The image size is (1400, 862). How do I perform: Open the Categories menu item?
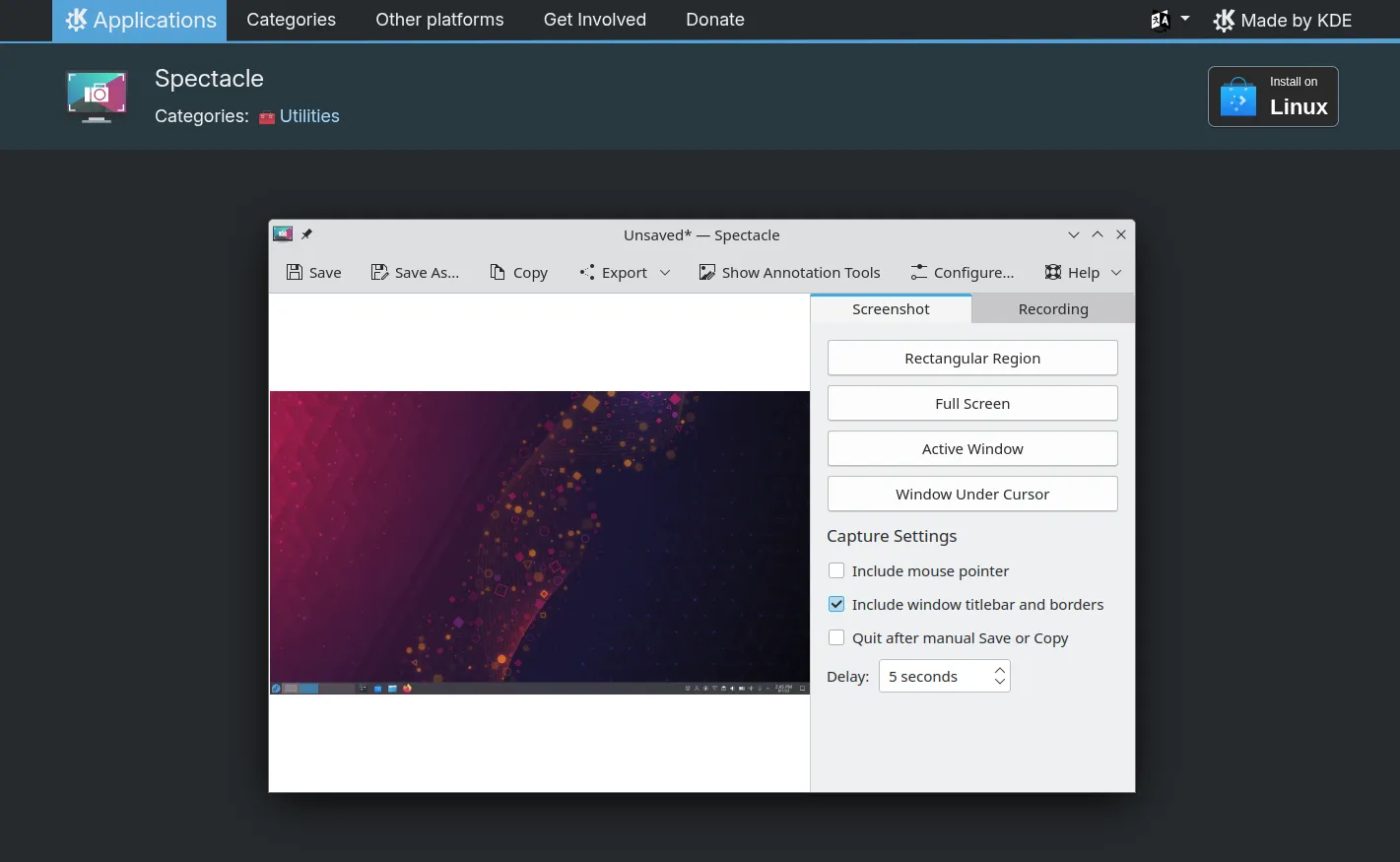291,20
